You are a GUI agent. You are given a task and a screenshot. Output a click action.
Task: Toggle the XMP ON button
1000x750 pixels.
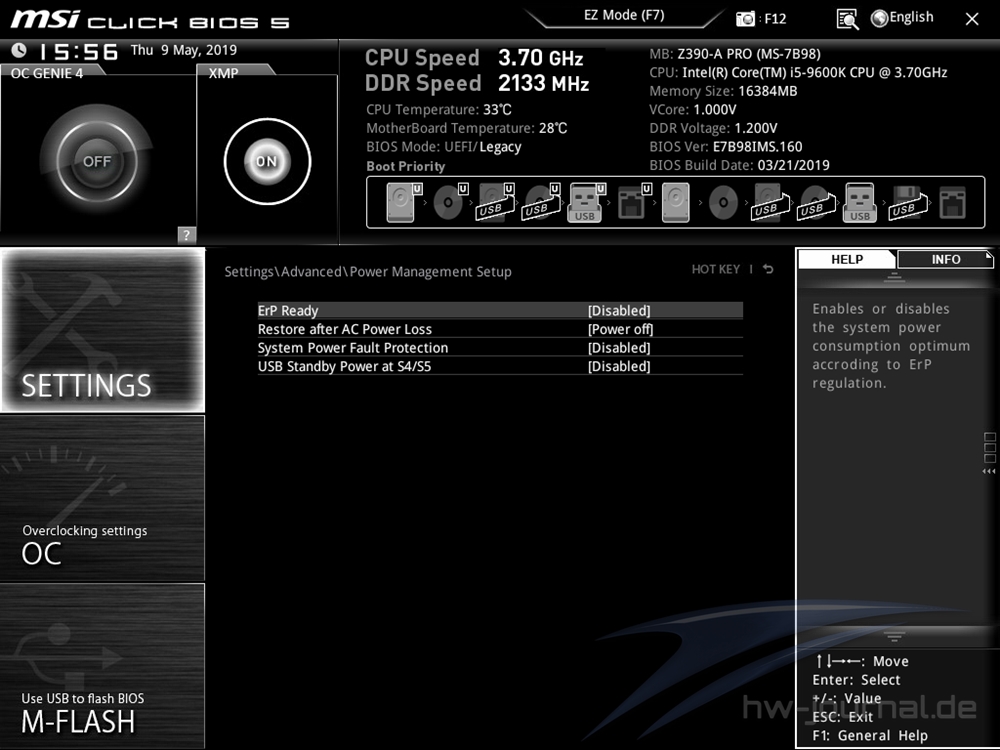tap(267, 161)
